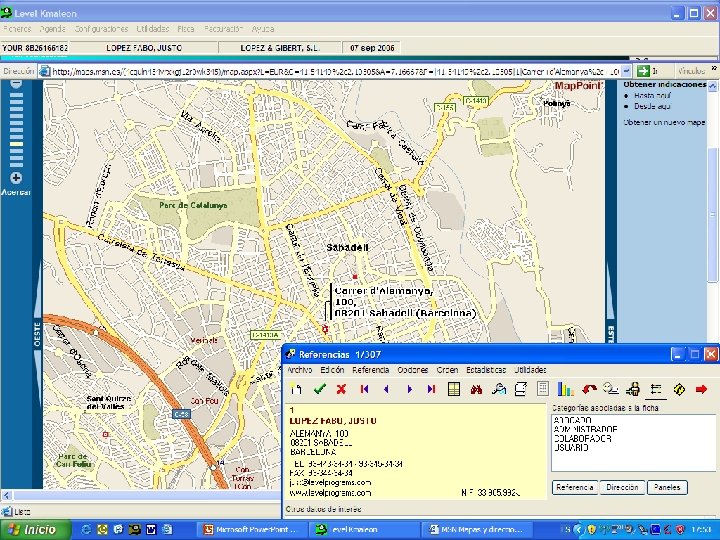Screen dimensions: 720x540
Task: Click the red X cancel icon
Action: point(341,389)
